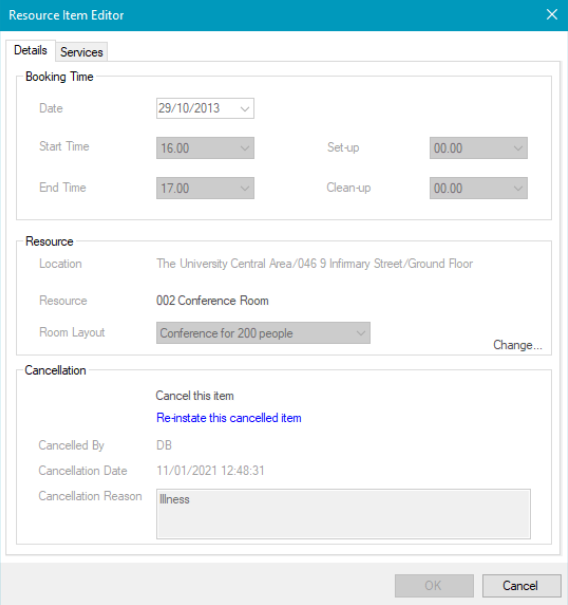Expand the Start Time dropdown arrow
The width and height of the screenshot is (568, 605).
coord(245,148)
